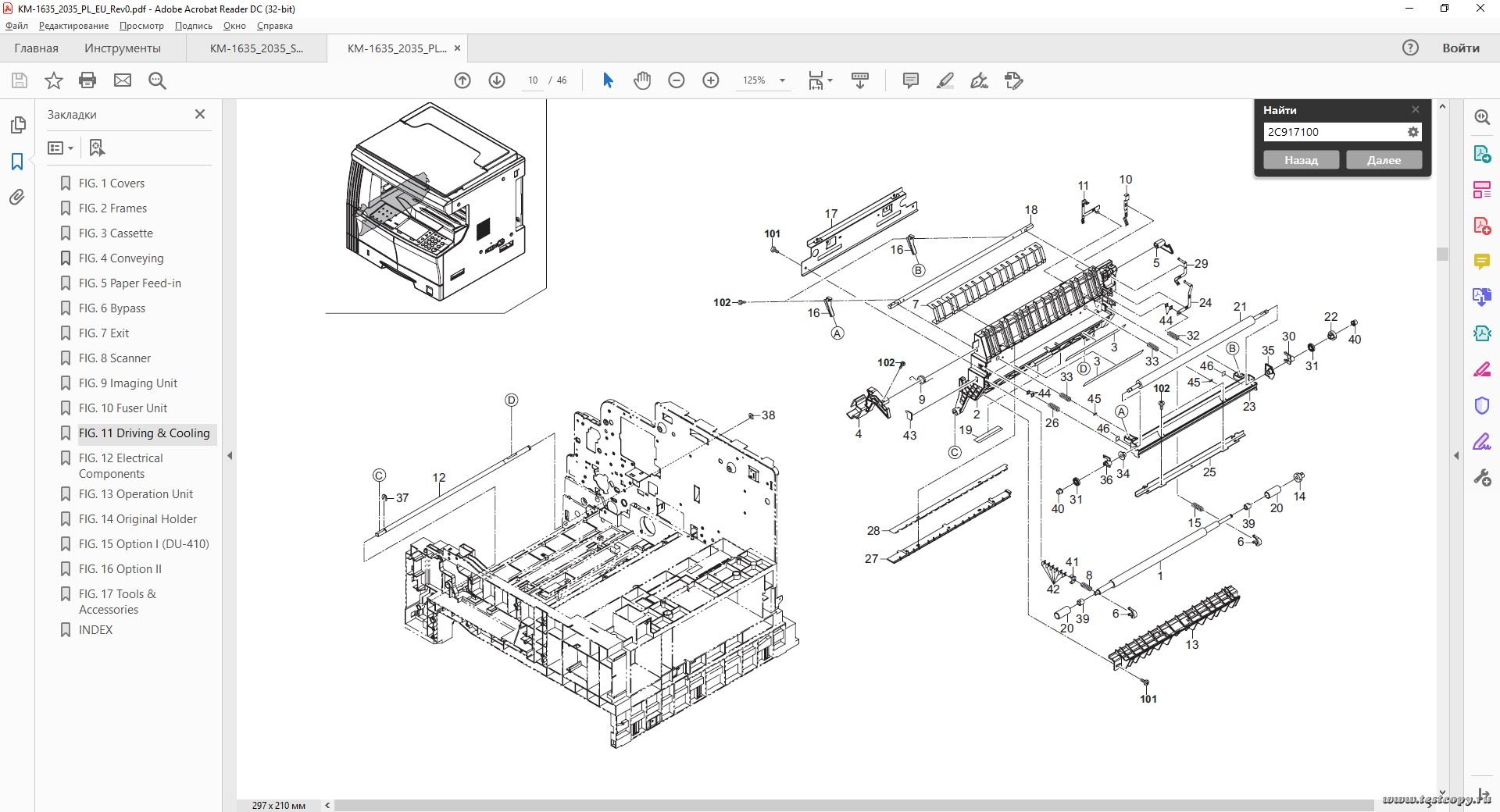The height and width of the screenshot is (812, 1500).
Task: Open the zoom level 125% dropdown
Action: (x=781, y=80)
